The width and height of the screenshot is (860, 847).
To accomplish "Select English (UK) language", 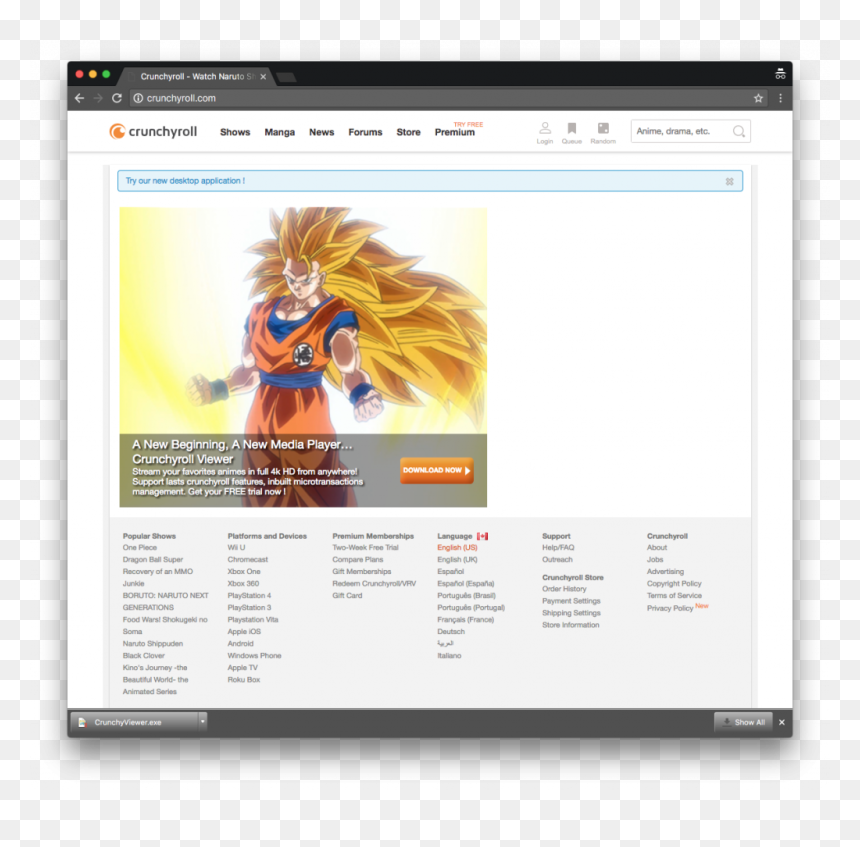I will coord(457,560).
